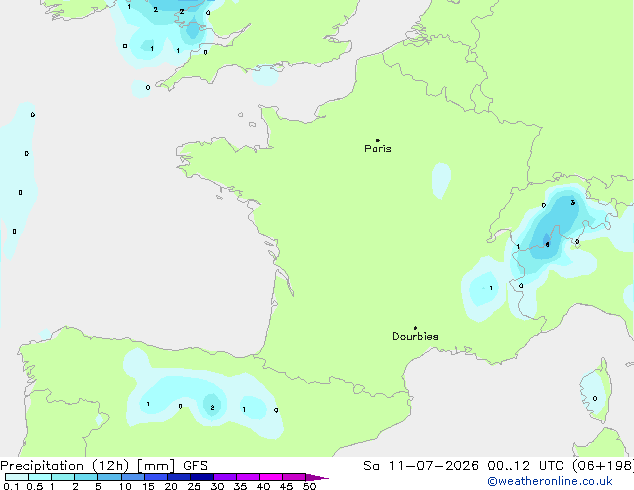This screenshot has height=490, width=634.
Task: Click the '3' precipitation value over Switzerland
Action: tap(573, 203)
